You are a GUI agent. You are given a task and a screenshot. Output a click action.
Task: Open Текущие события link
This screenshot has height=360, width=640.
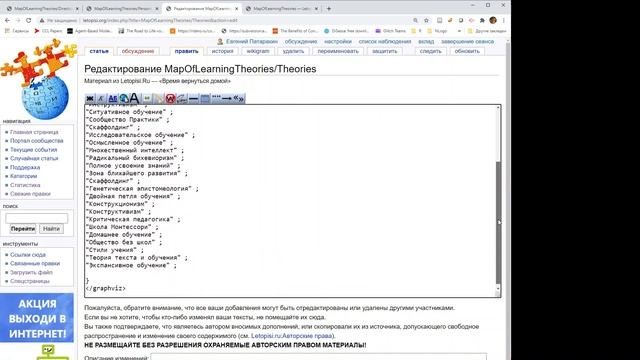[33, 149]
